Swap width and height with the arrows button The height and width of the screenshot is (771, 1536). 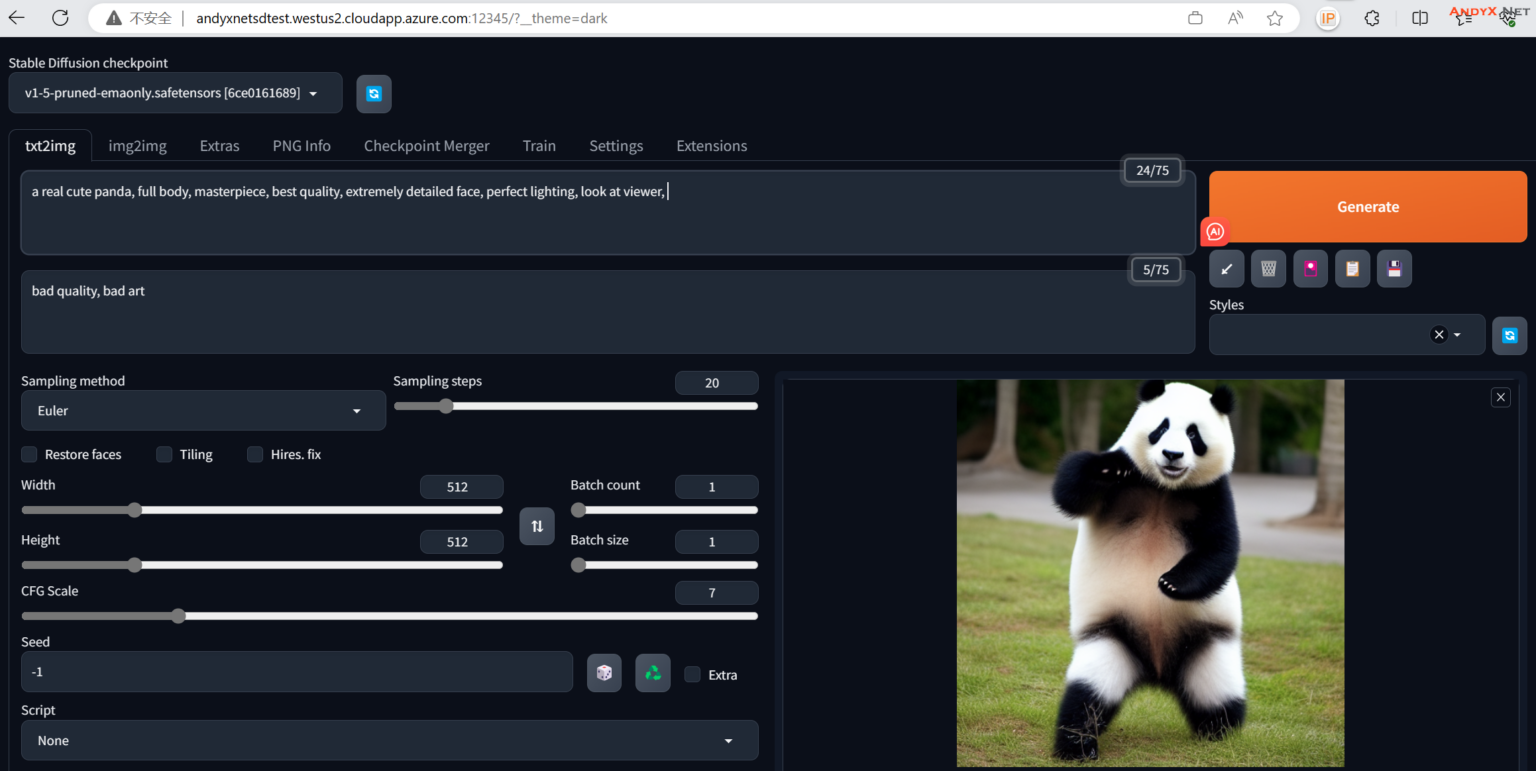point(537,526)
